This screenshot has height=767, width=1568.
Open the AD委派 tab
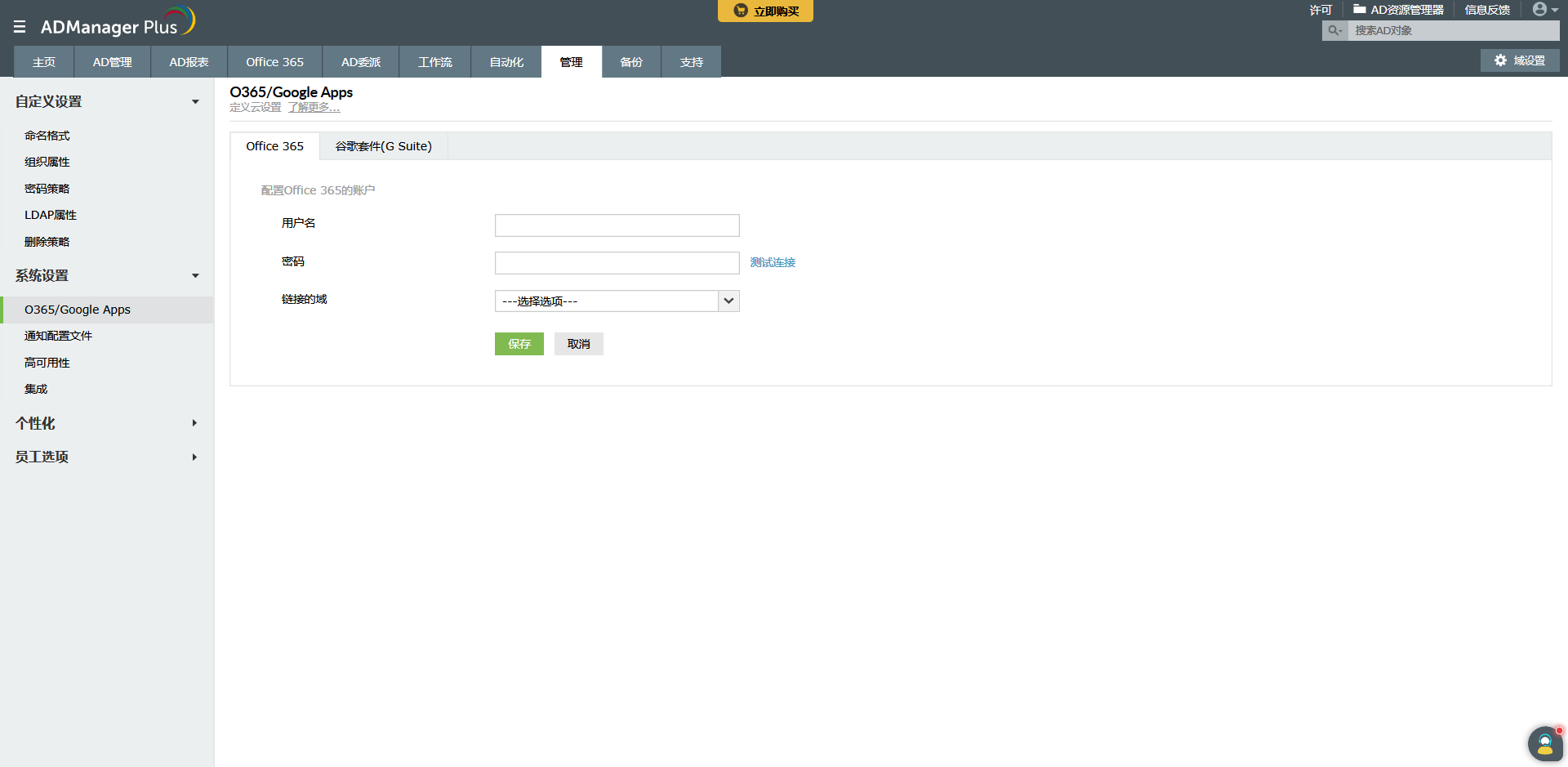pyautogui.click(x=361, y=62)
